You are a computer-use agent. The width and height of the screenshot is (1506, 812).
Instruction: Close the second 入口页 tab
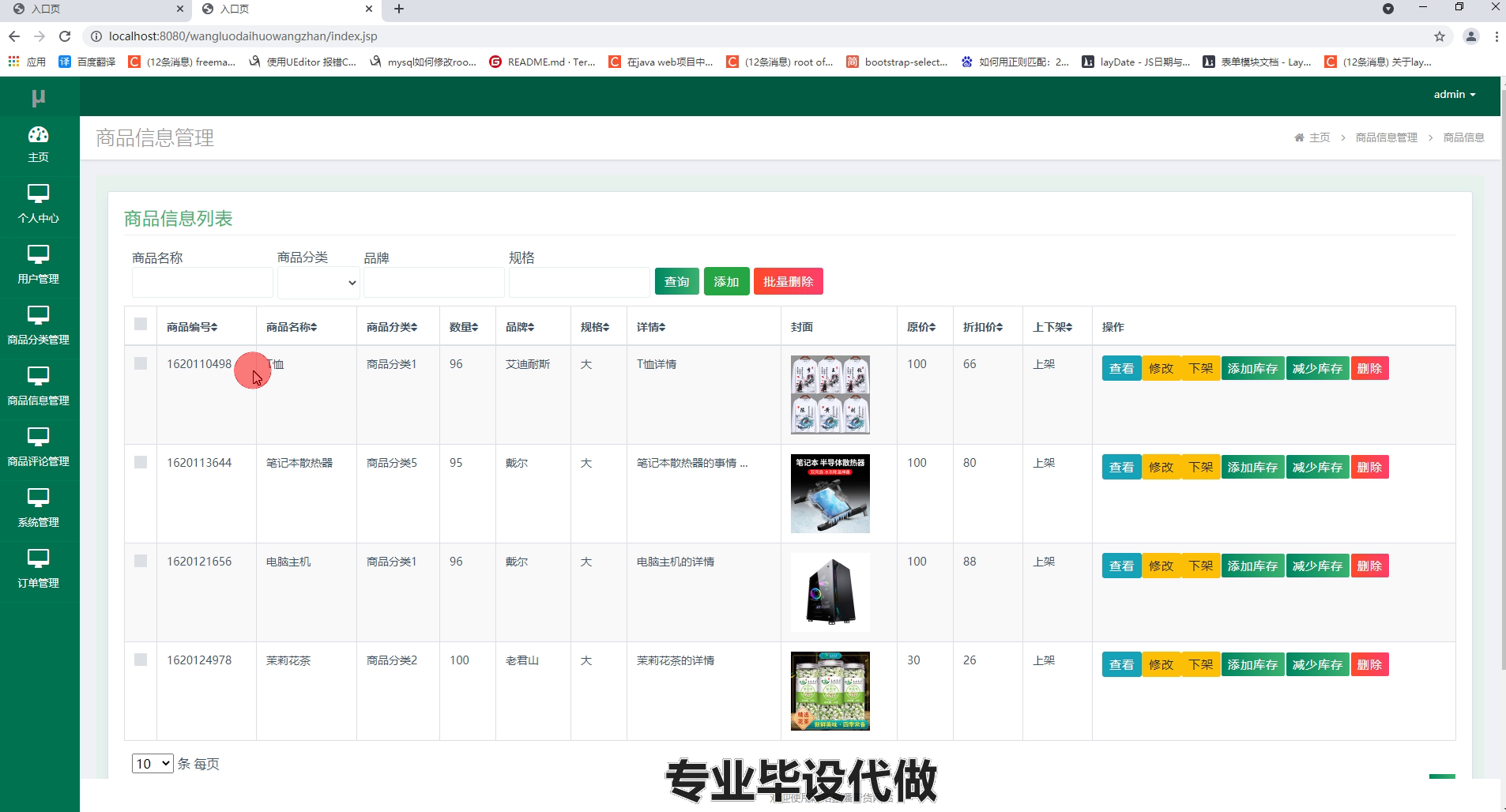pos(369,9)
